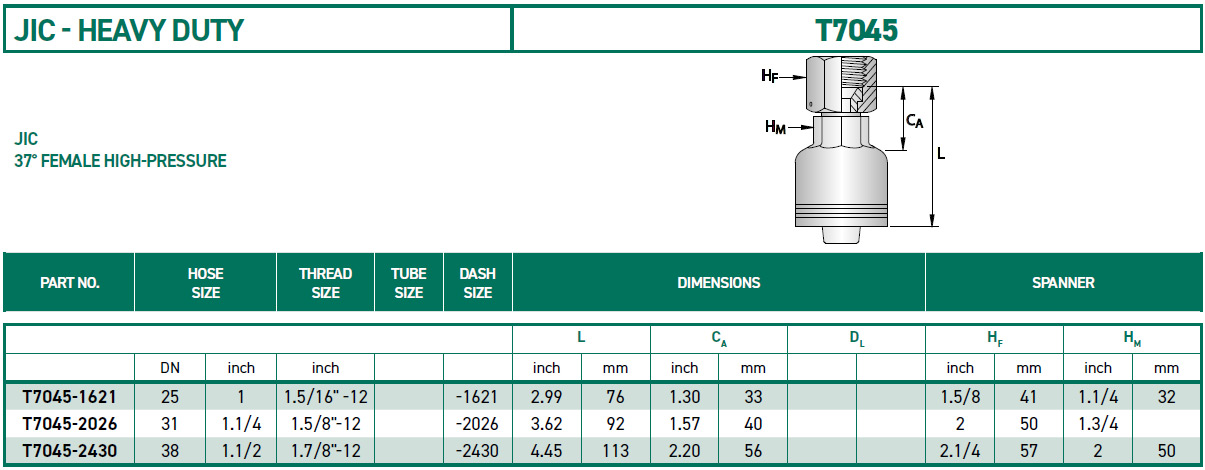Click L mm value 76
Screen dimensions: 1205x470
coord(615,396)
